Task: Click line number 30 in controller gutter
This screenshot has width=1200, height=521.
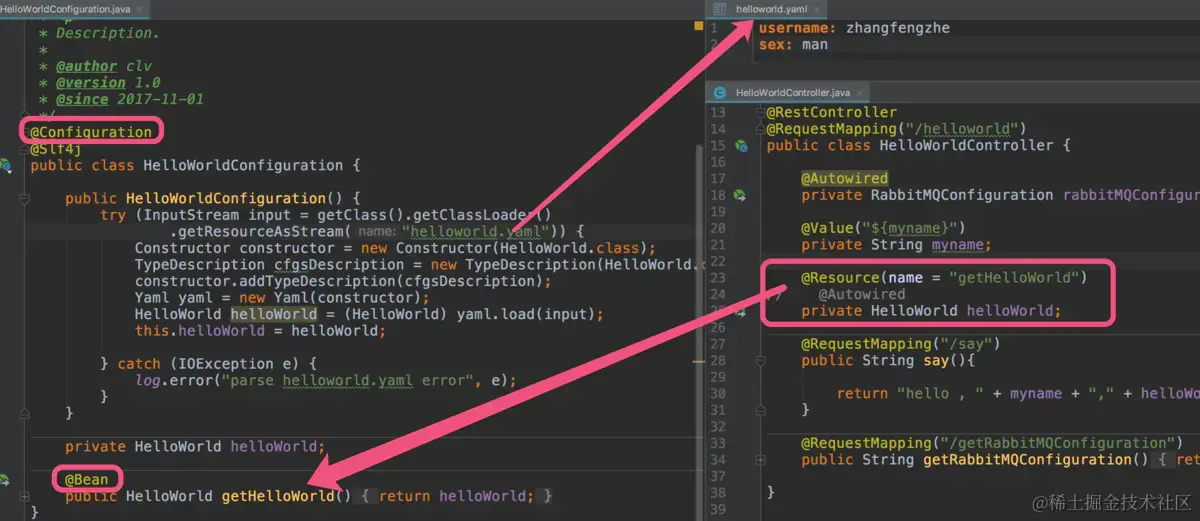Action: point(717,393)
